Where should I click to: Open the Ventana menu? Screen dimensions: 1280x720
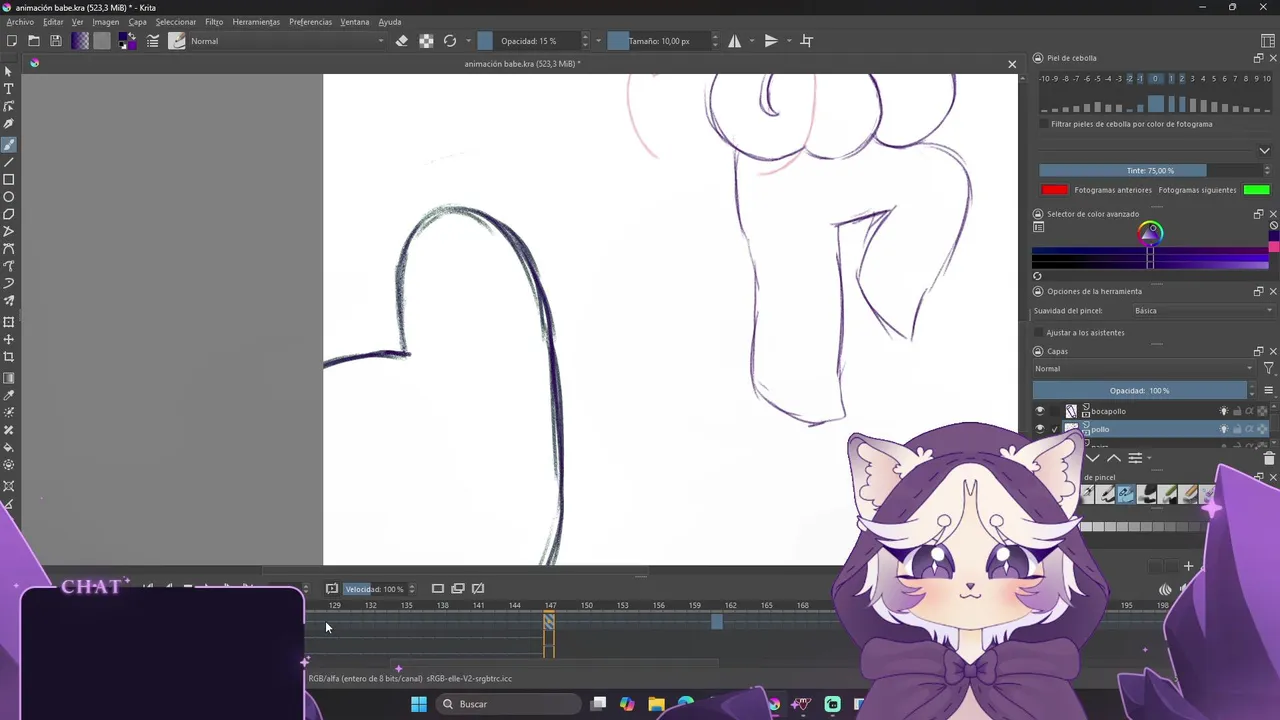pos(354,22)
